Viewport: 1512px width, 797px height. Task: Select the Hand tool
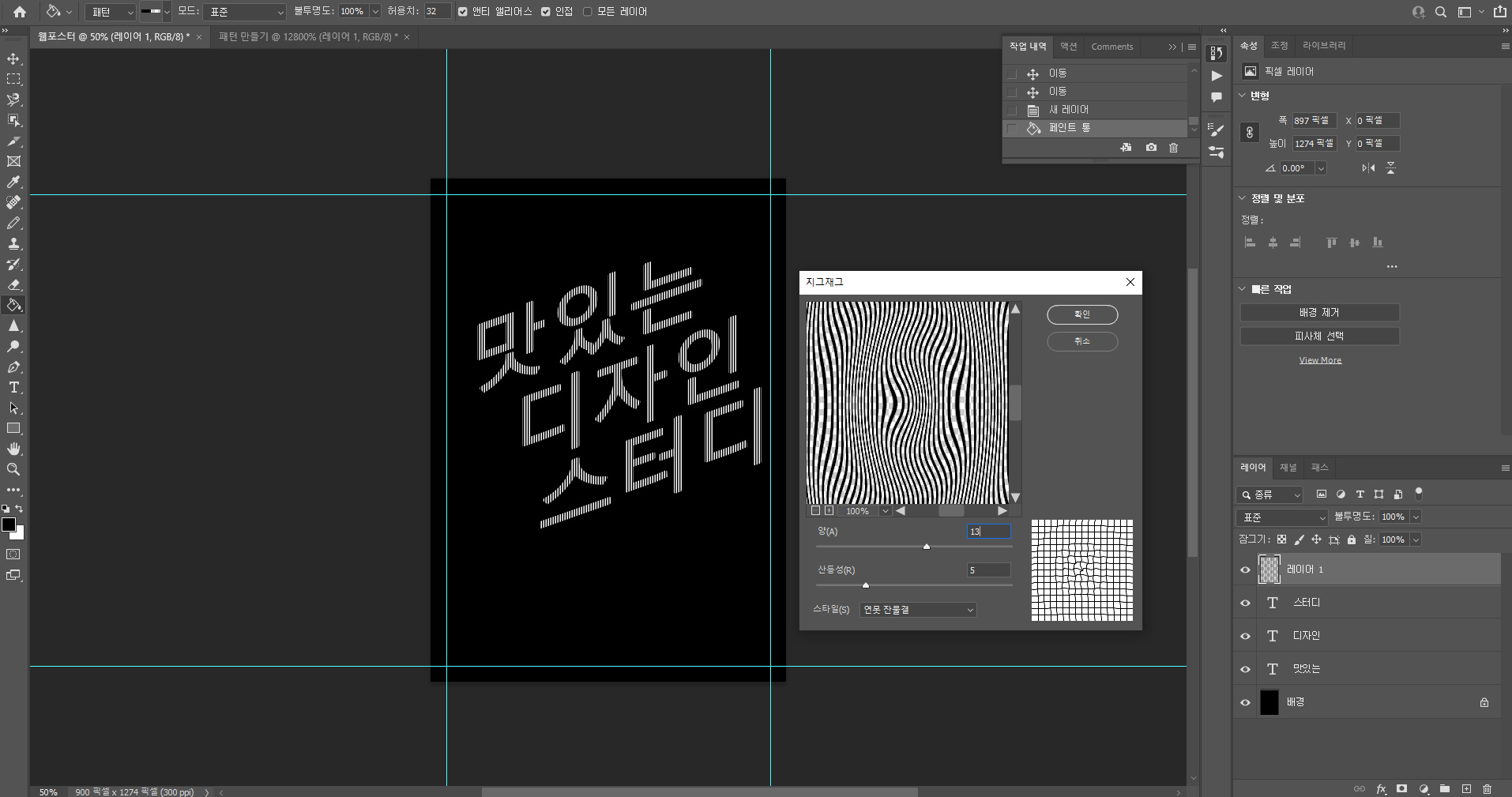pos(13,449)
